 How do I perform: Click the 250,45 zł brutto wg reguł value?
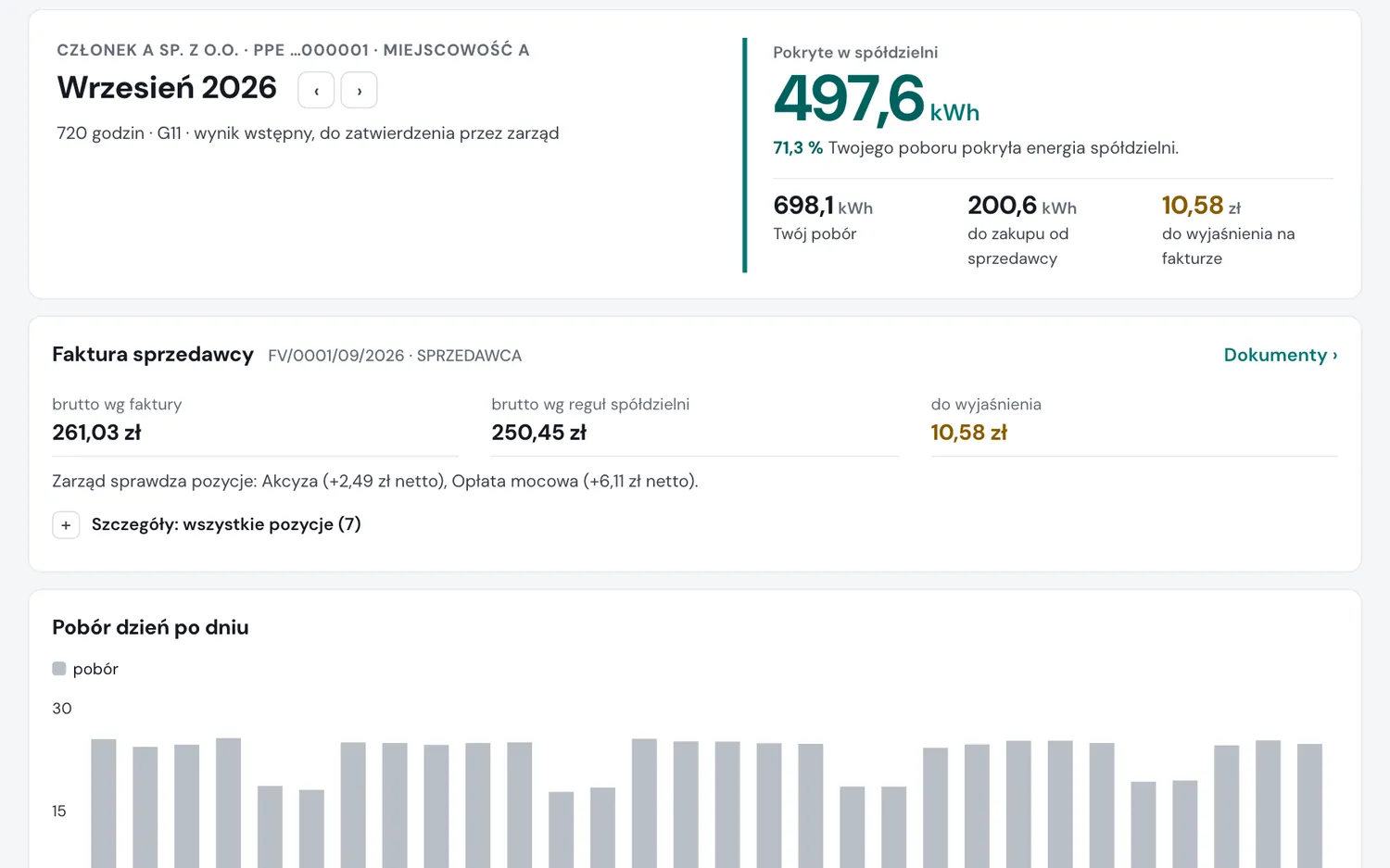pyautogui.click(x=538, y=433)
